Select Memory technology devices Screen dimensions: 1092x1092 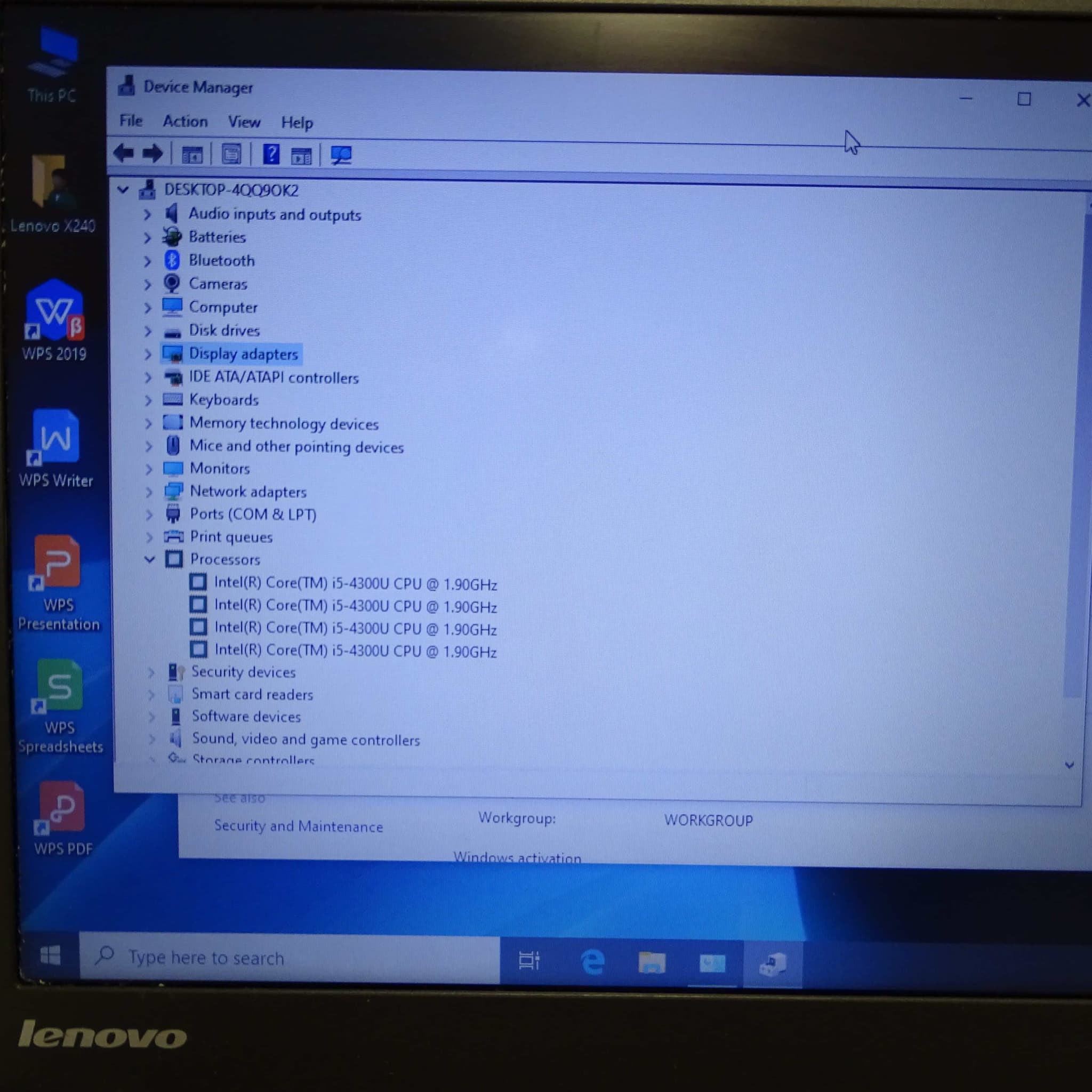[284, 423]
